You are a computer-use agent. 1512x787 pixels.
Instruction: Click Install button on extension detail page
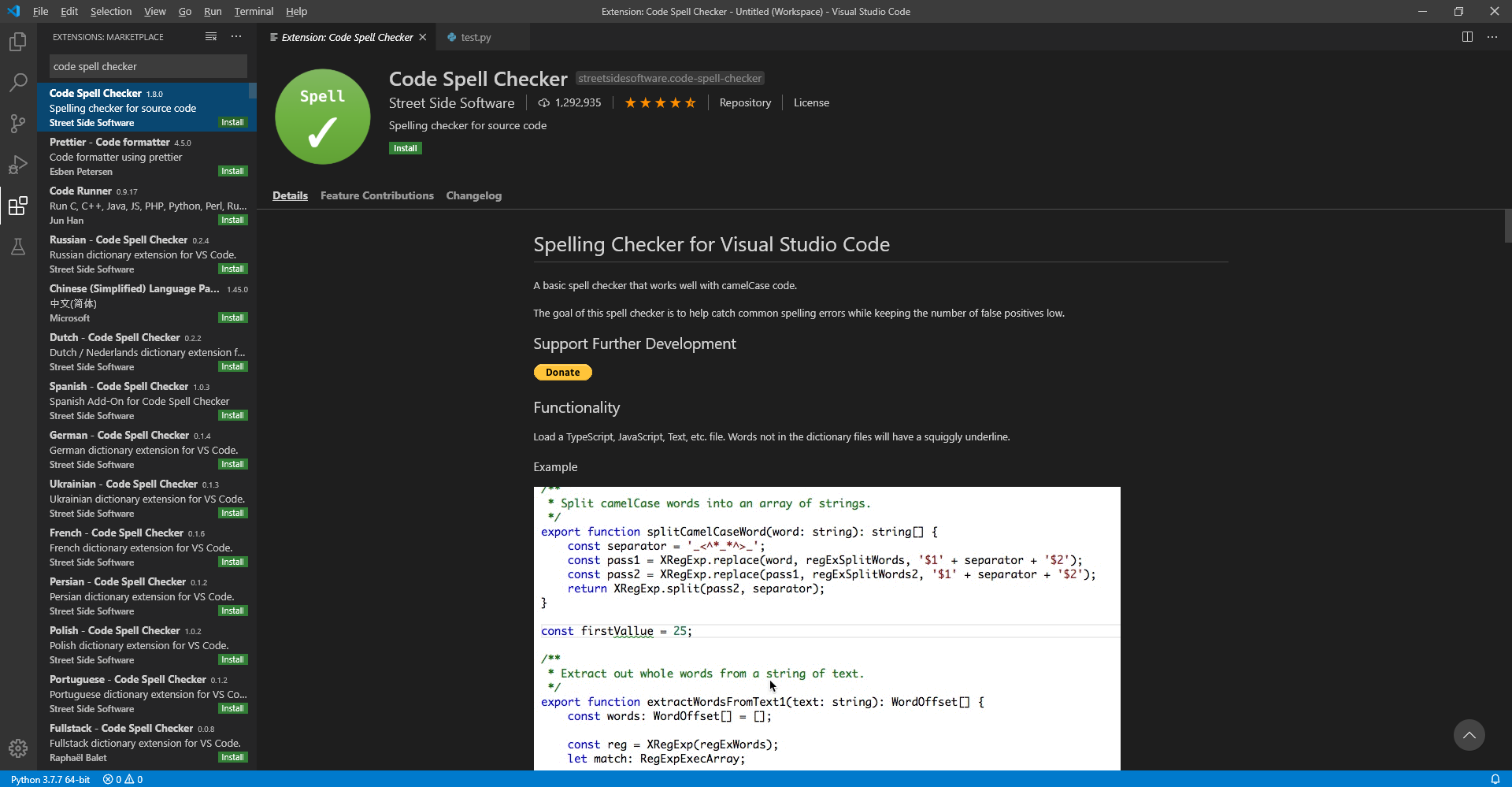pos(406,148)
